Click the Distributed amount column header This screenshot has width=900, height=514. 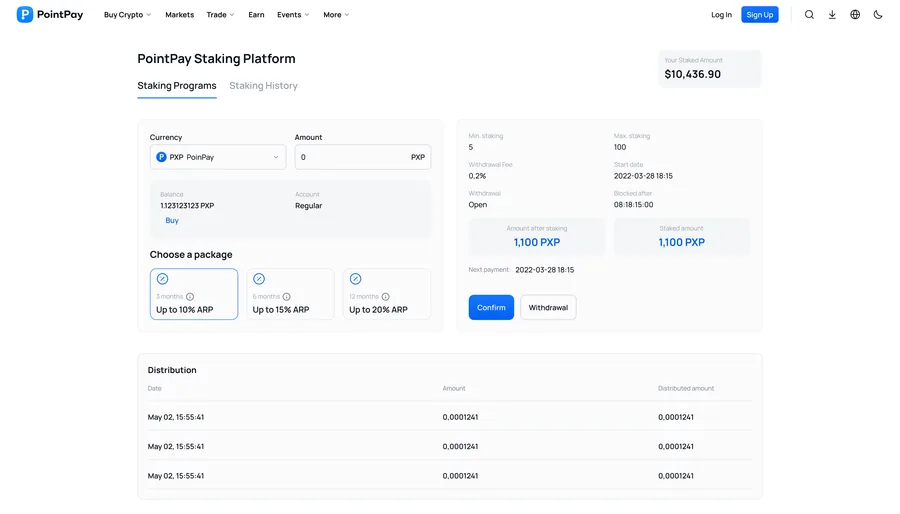tap(686, 388)
